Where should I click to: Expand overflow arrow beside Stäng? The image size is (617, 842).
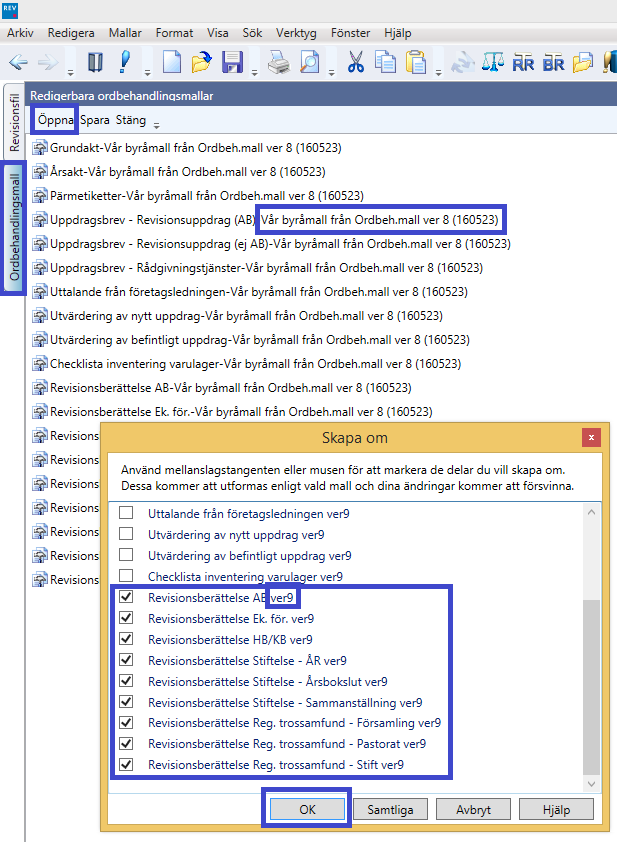[156, 123]
